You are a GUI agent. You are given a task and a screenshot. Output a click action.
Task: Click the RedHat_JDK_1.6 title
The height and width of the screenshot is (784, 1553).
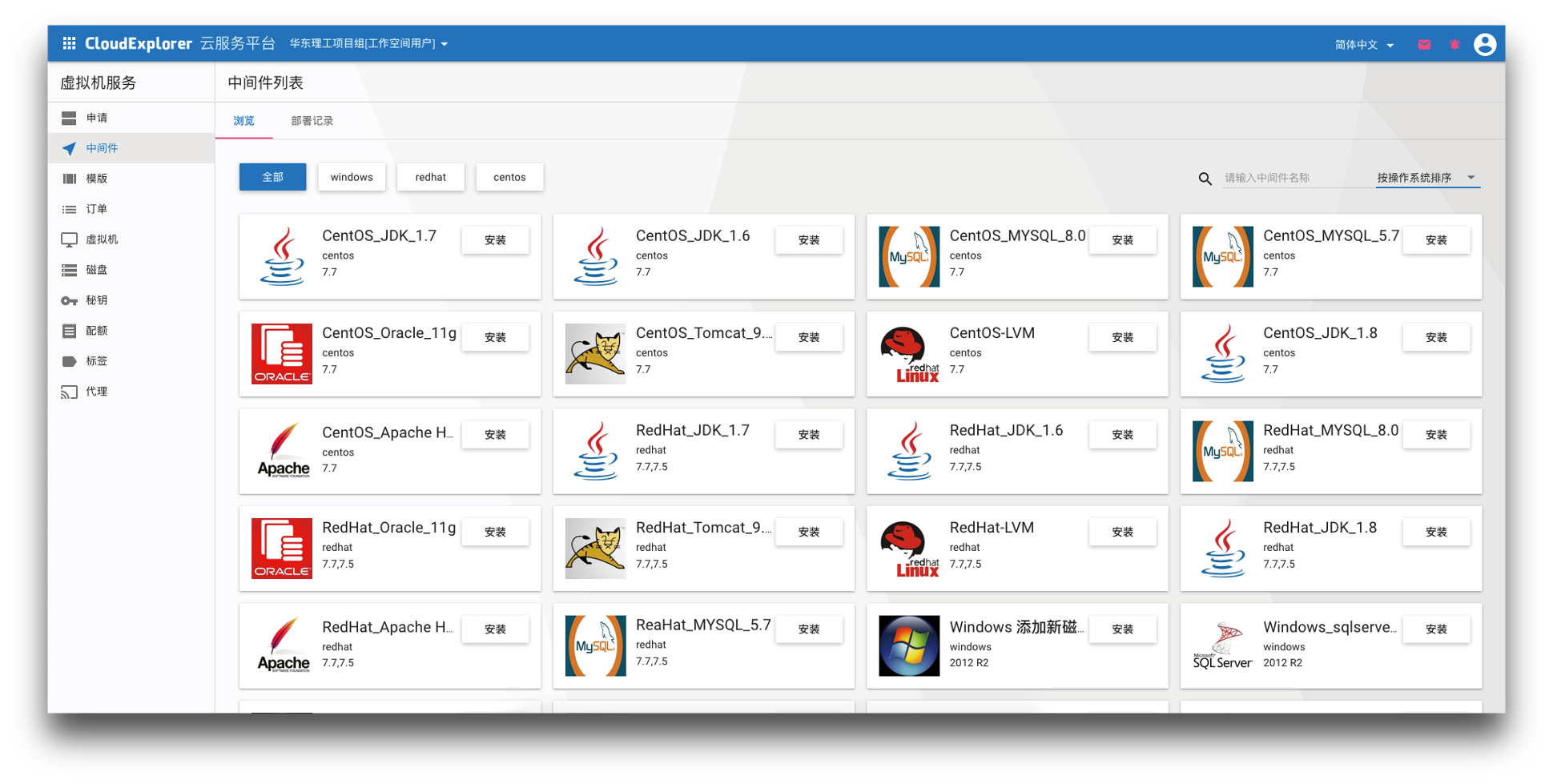point(1006,430)
